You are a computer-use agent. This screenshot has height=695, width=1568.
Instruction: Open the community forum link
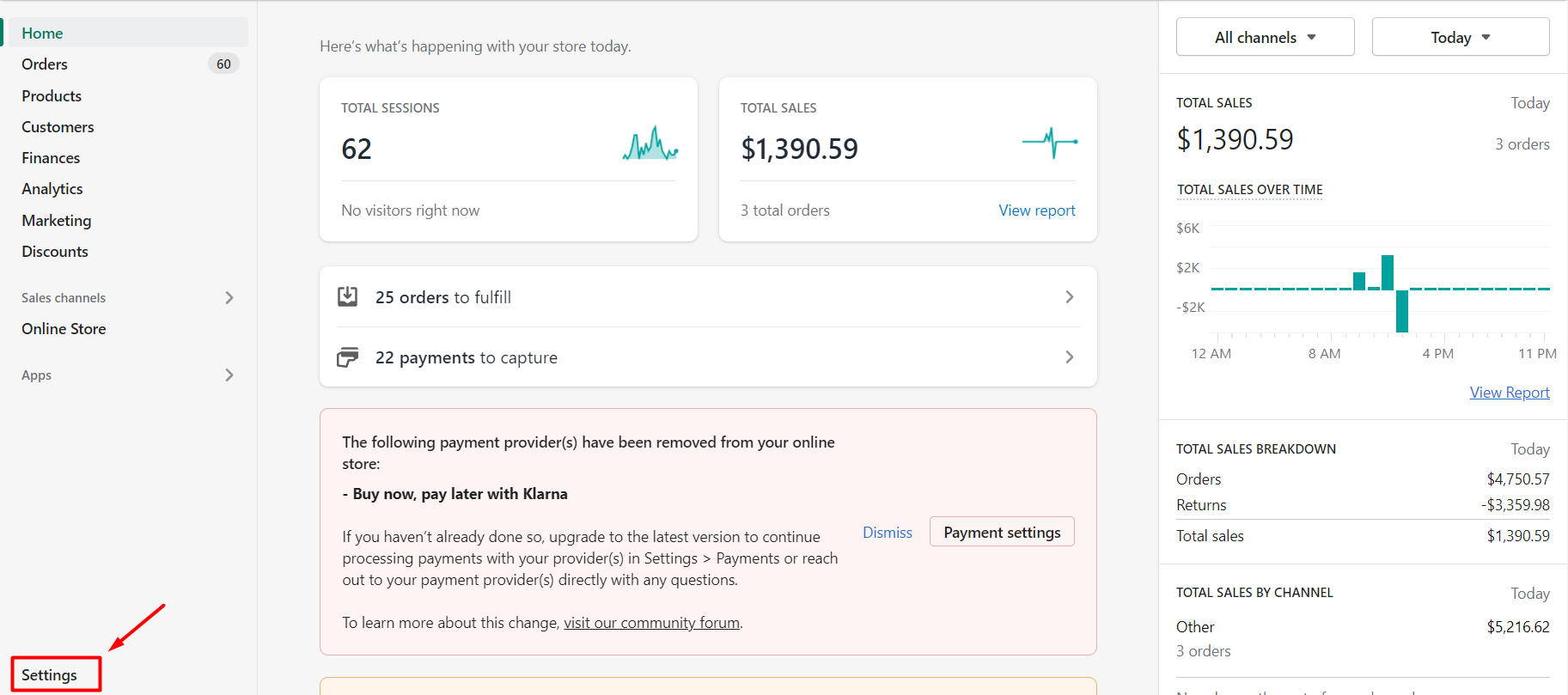(x=651, y=623)
